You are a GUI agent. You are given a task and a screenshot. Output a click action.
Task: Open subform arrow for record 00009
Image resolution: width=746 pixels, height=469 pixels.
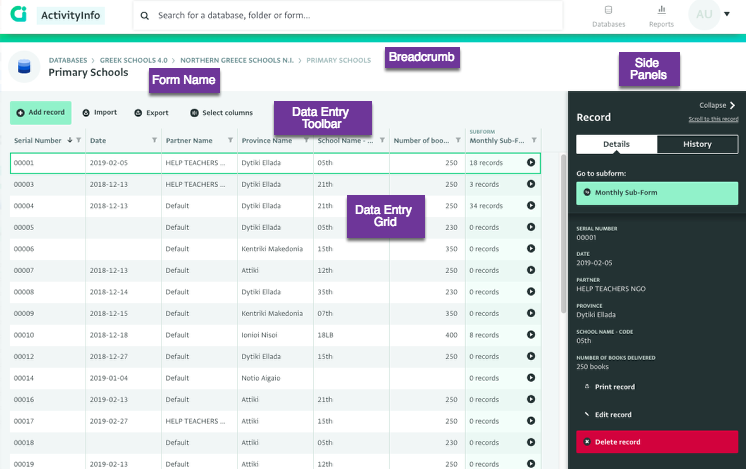[531, 313]
